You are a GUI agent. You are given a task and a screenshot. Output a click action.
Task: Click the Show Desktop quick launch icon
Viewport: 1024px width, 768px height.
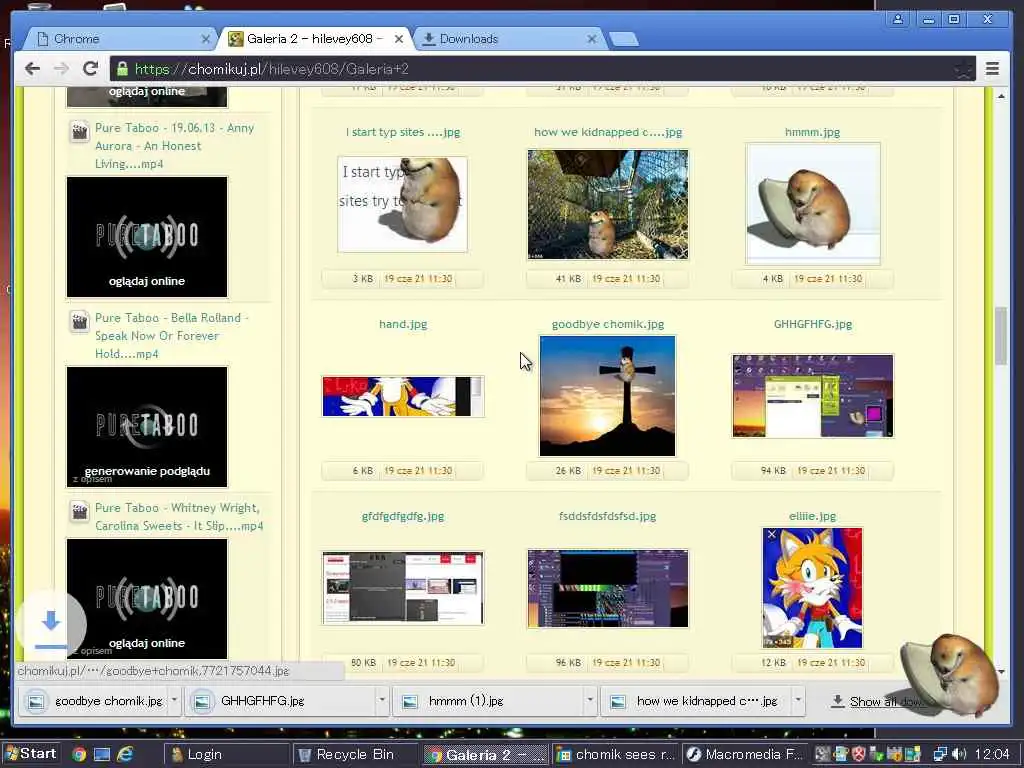pos(102,754)
